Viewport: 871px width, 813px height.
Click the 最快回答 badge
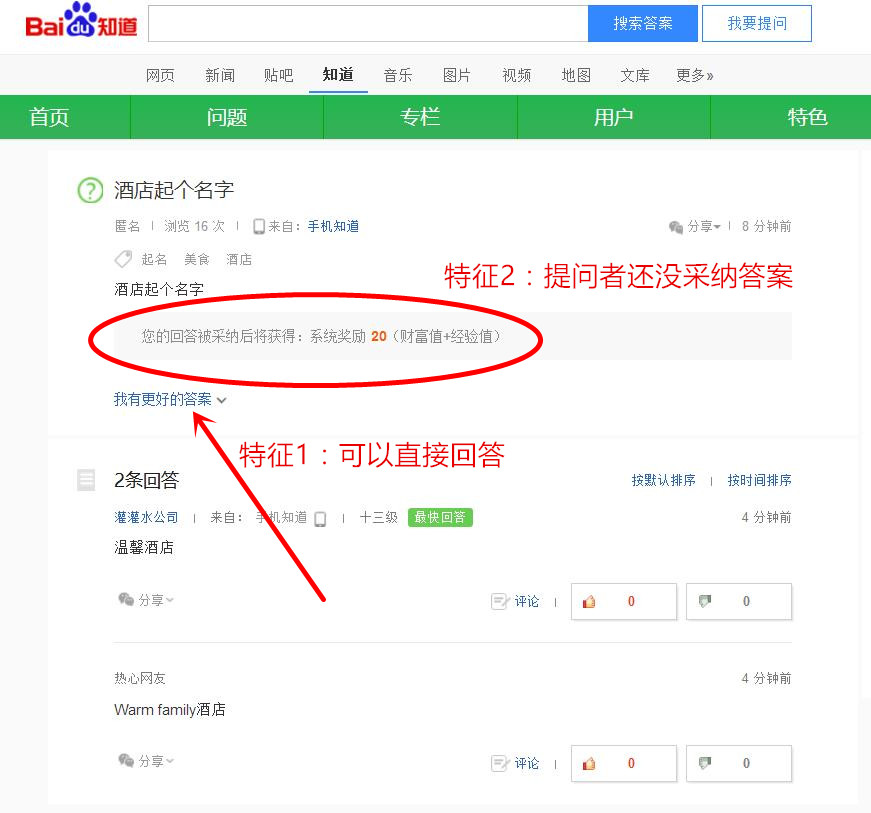click(x=439, y=518)
